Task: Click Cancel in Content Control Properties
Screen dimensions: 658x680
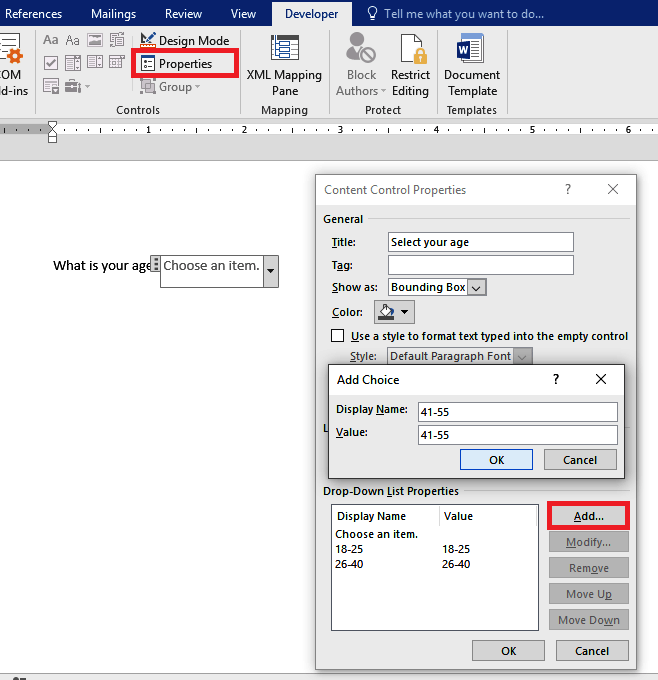Action: click(592, 651)
